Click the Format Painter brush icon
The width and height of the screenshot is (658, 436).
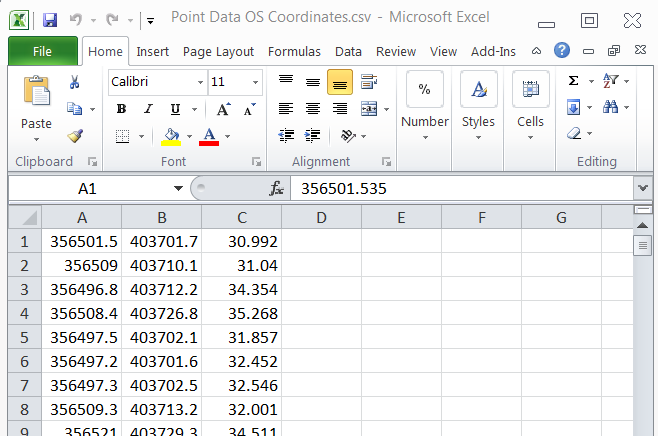coord(75,136)
